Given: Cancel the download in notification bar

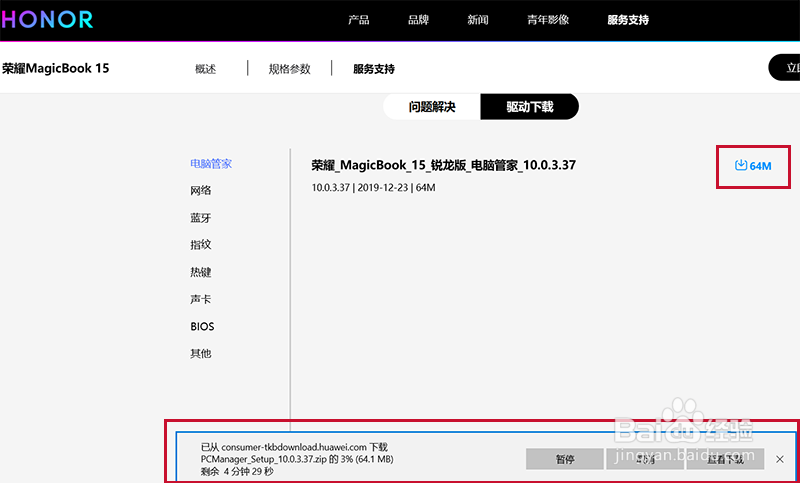Looking at the screenshot, I should pyautogui.click(x=645, y=459).
